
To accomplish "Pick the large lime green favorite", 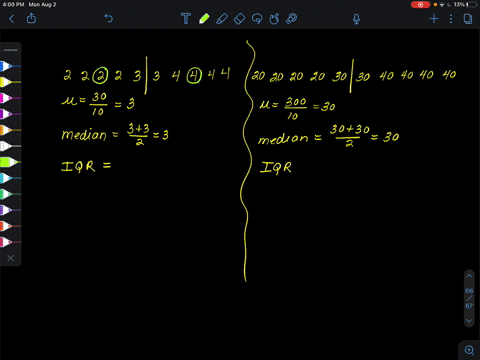I will (x=10, y=162).
